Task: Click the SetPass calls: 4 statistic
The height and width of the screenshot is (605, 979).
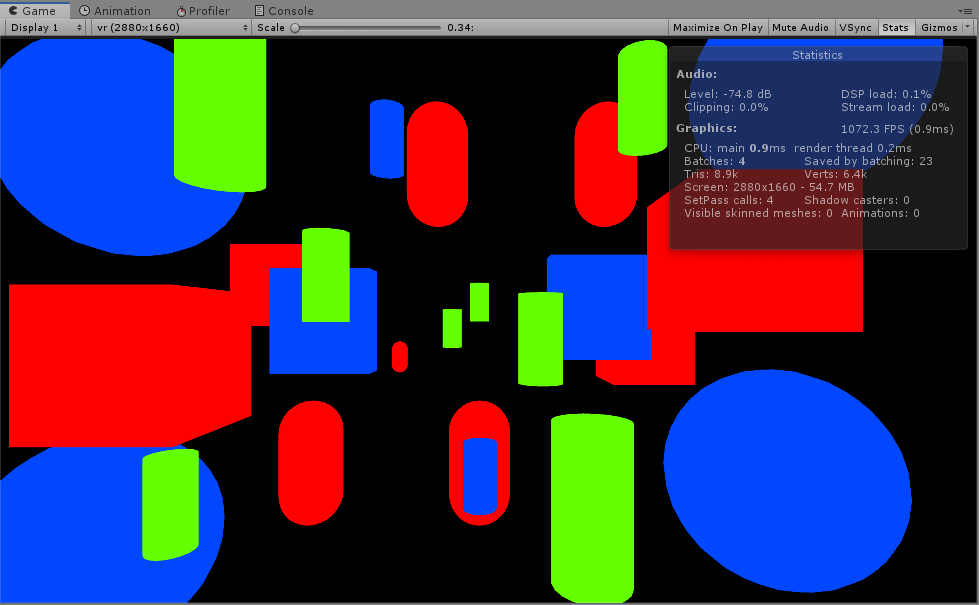Action: pos(729,200)
